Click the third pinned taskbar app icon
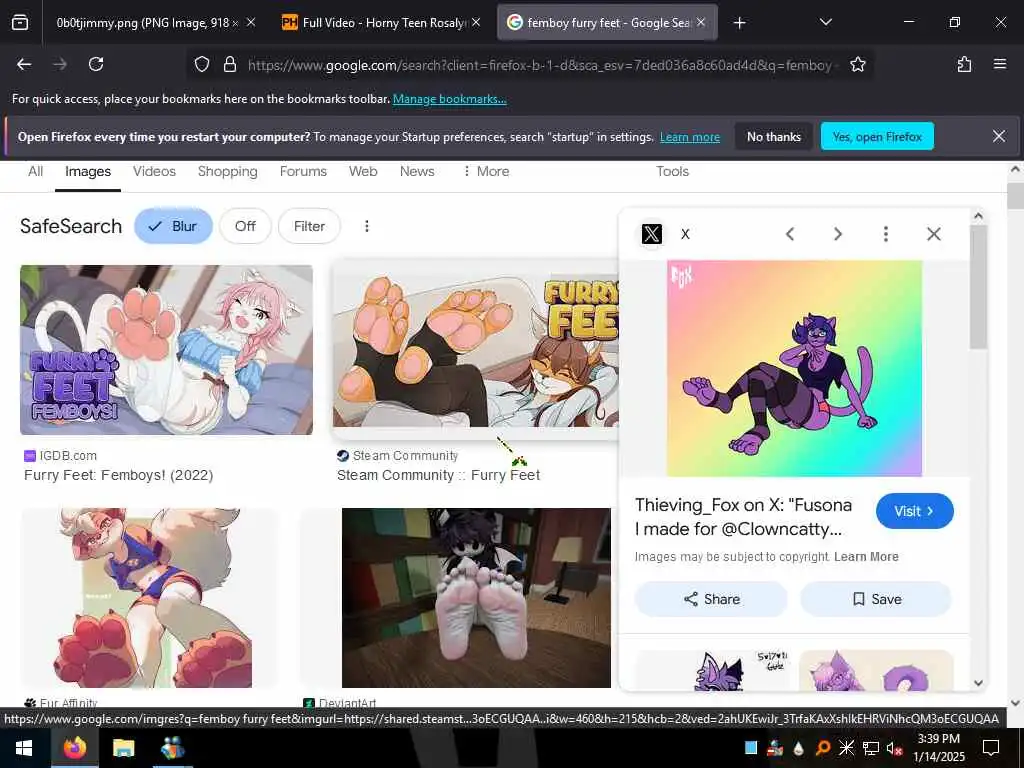This screenshot has height=768, width=1024. (x=172, y=748)
